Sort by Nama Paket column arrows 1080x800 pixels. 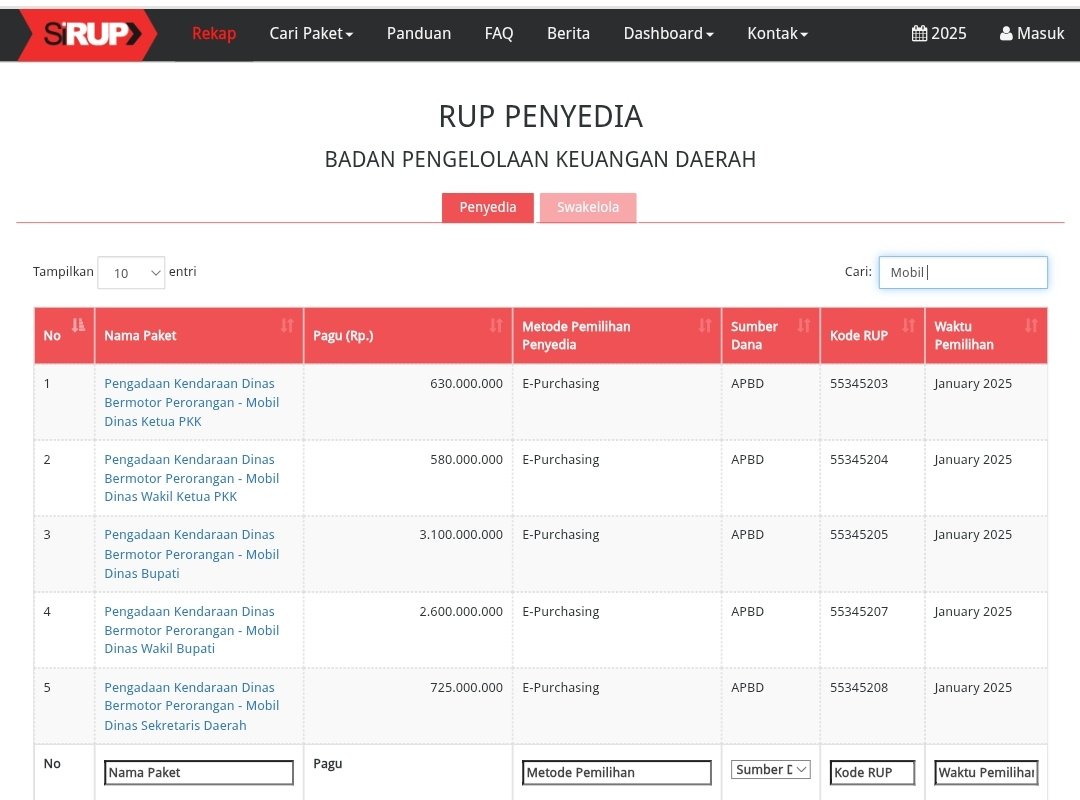click(287, 325)
